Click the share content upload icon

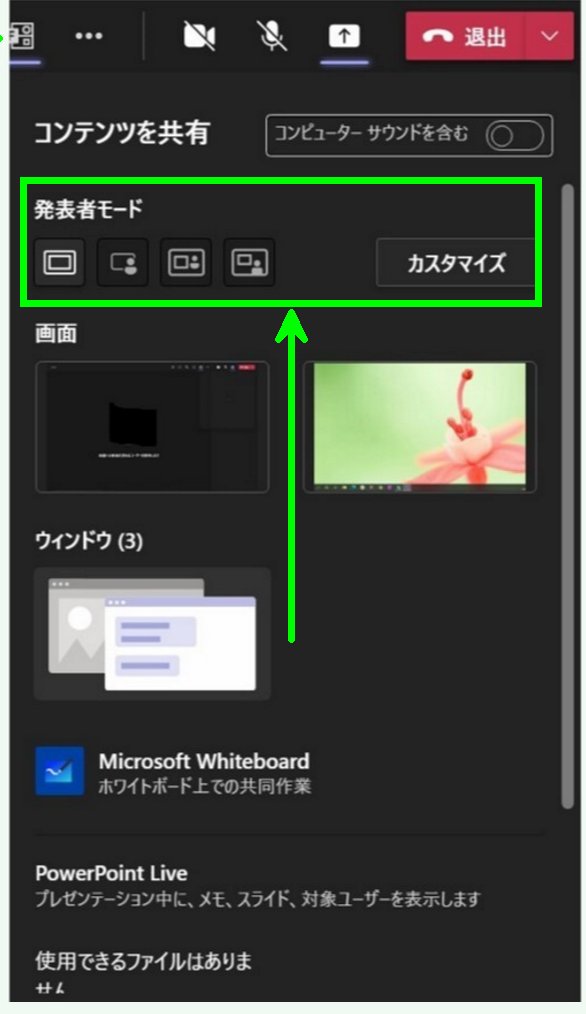coord(344,36)
